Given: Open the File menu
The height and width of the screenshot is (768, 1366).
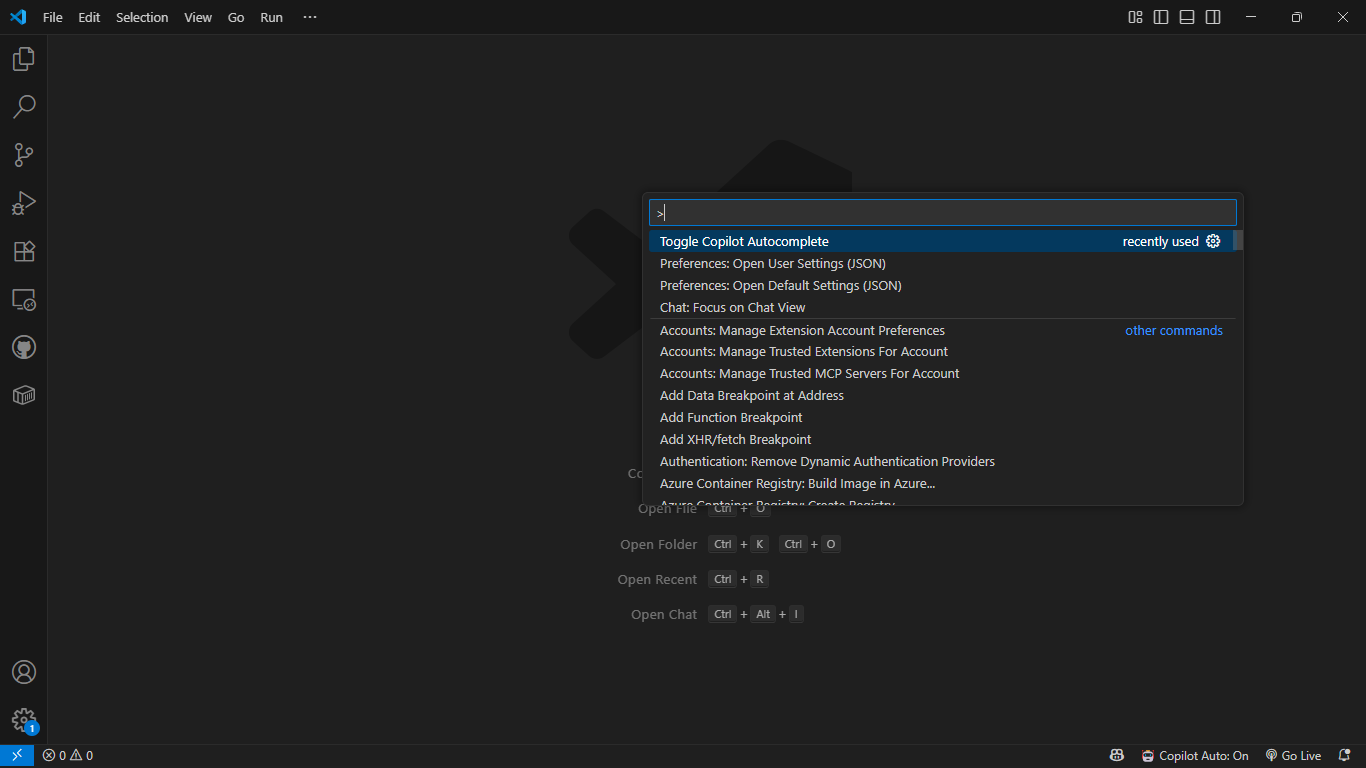Looking at the screenshot, I should click(x=53, y=17).
